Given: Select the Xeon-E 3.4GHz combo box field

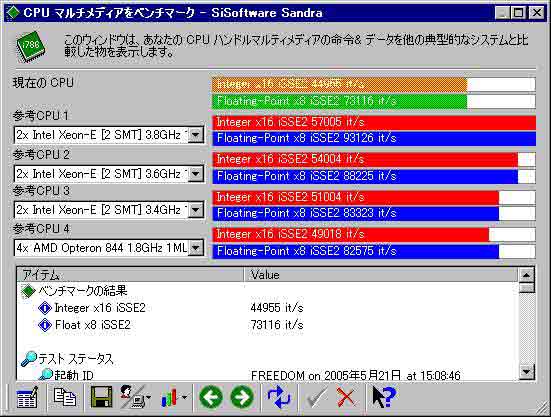Looking at the screenshot, I should [109, 210].
